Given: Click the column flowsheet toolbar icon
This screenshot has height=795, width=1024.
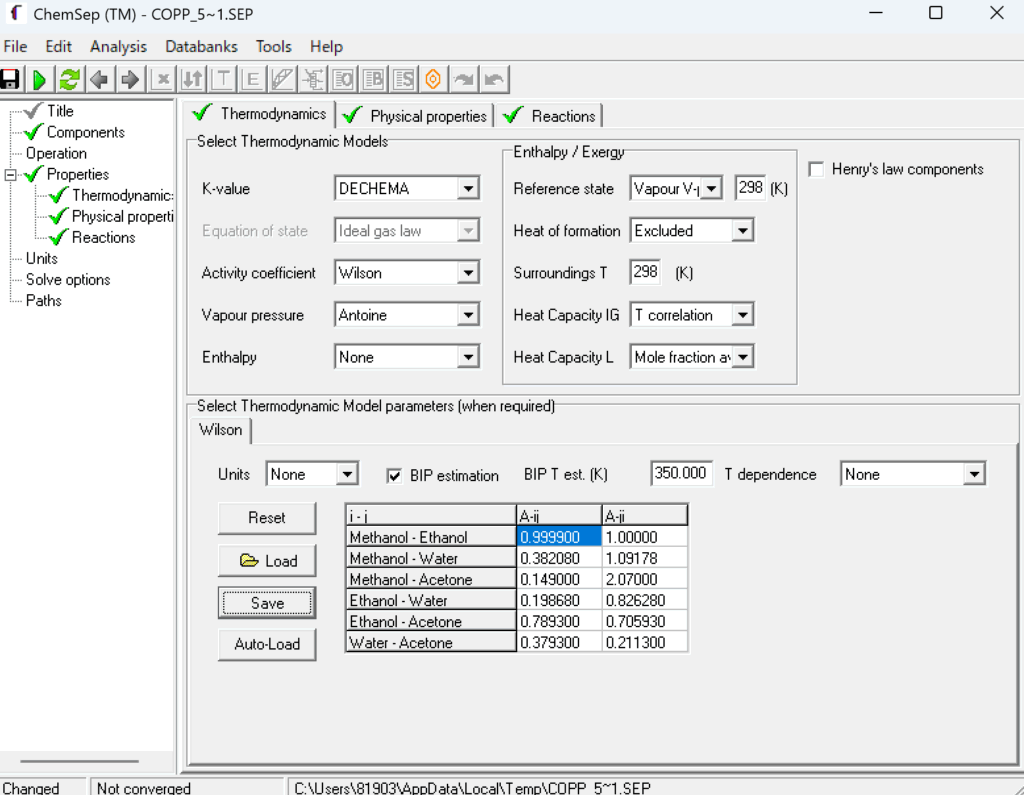Looking at the screenshot, I should coord(313,80).
